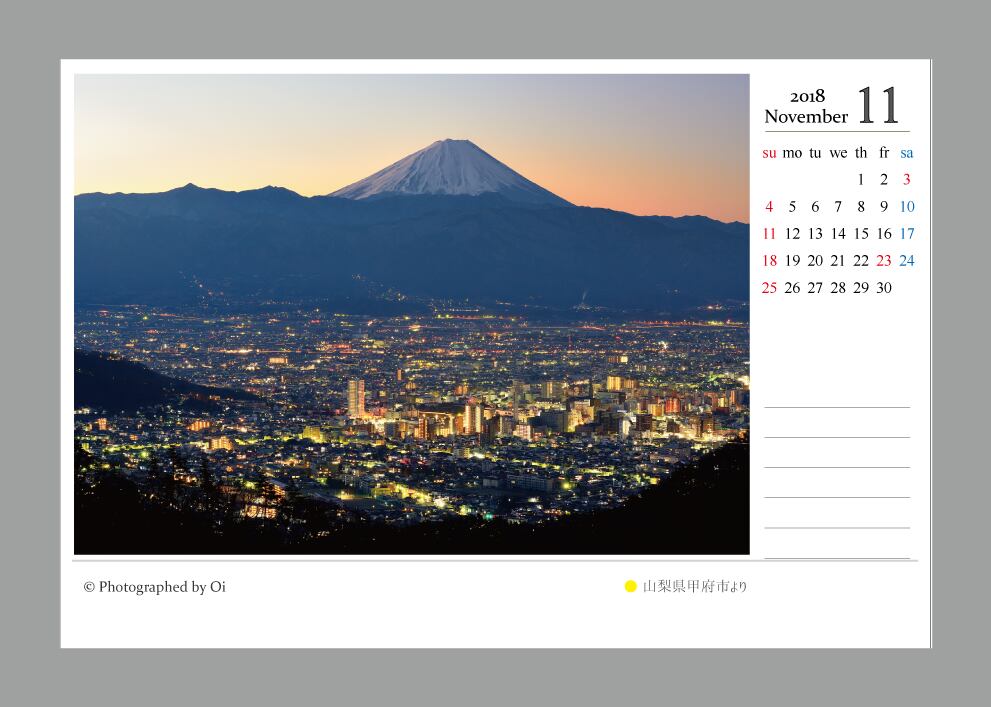Click the yellow dot beside the location caption
Screen dimensions: 991x707
pyautogui.click(x=631, y=587)
